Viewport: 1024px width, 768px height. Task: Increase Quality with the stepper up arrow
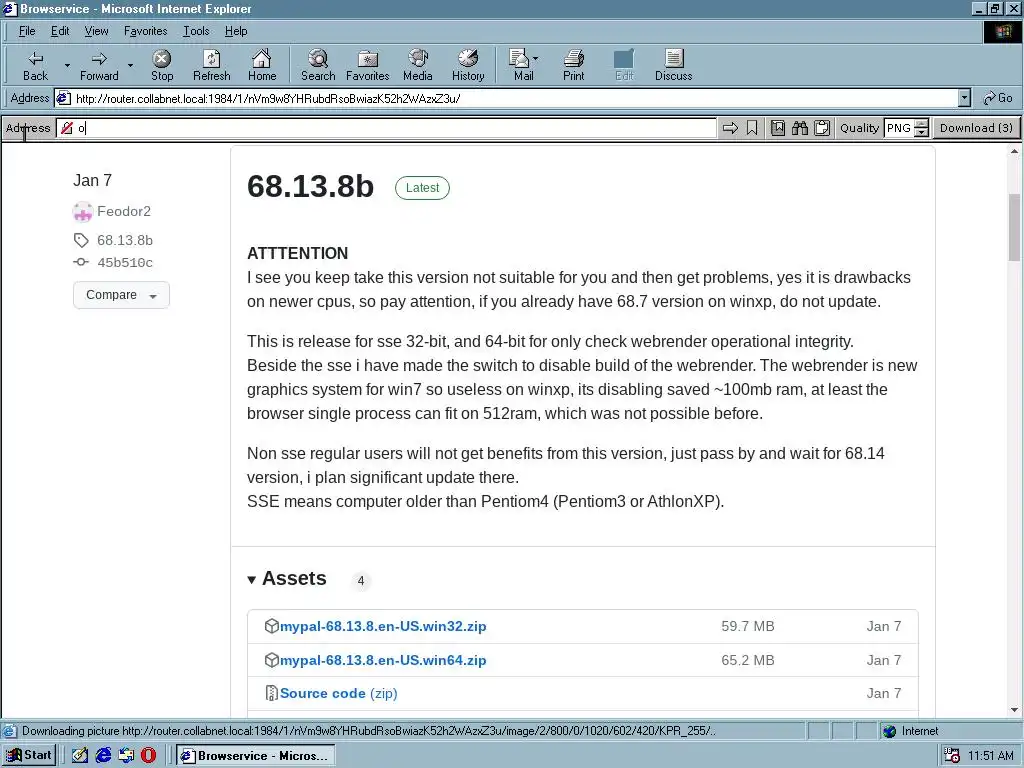[x=921, y=123]
